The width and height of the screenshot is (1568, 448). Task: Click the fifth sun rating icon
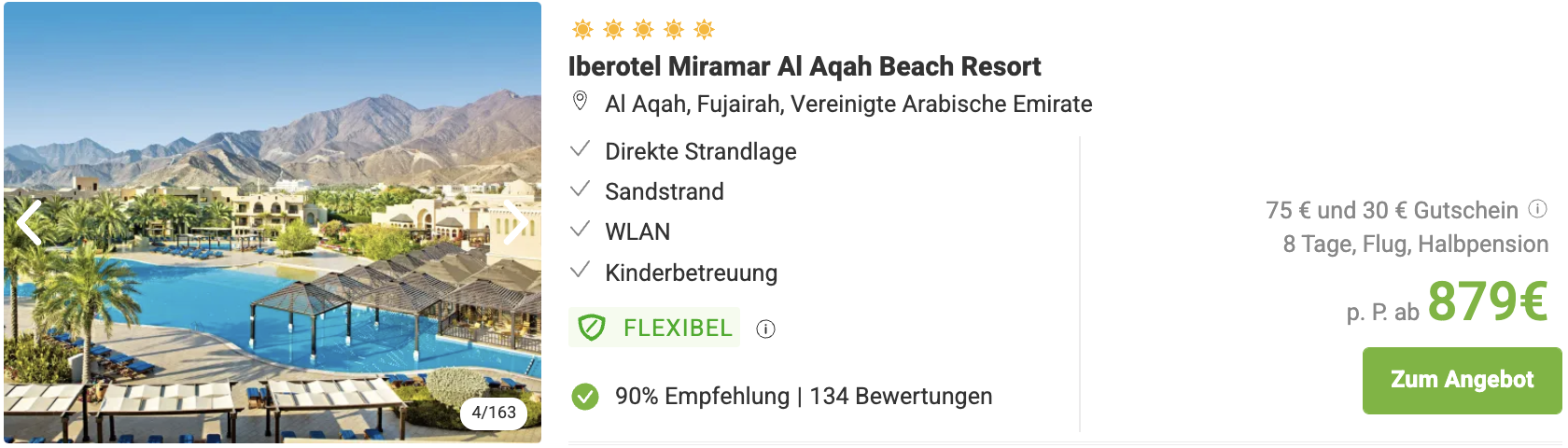[x=705, y=30]
